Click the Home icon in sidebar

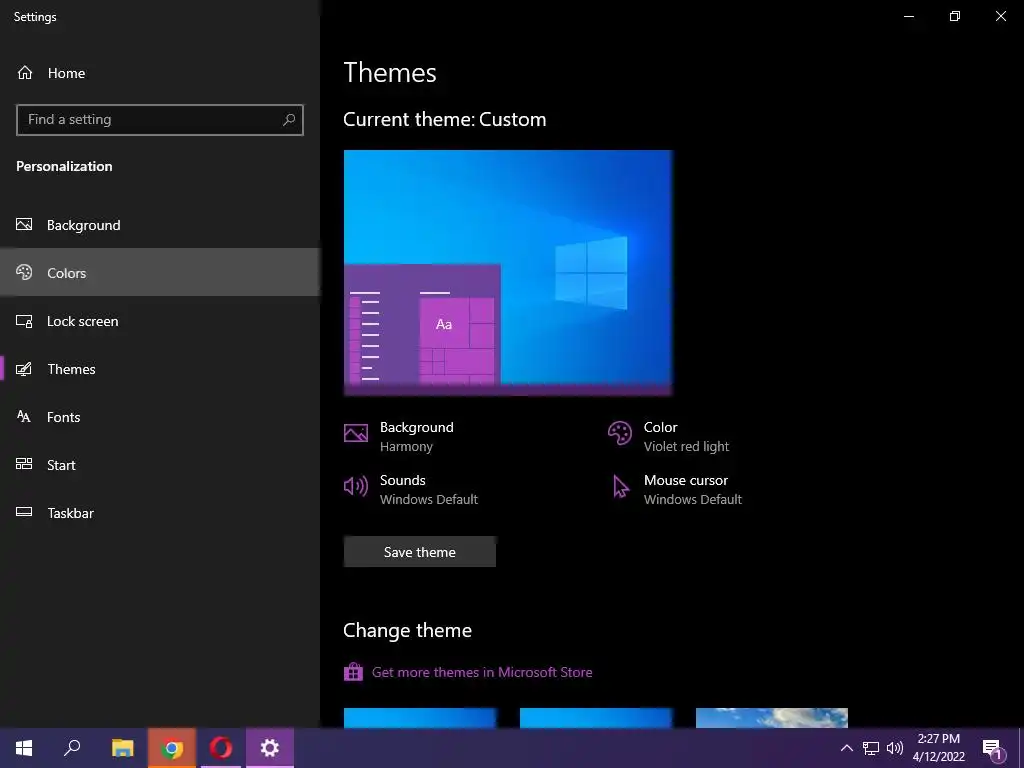pyautogui.click(x=25, y=72)
